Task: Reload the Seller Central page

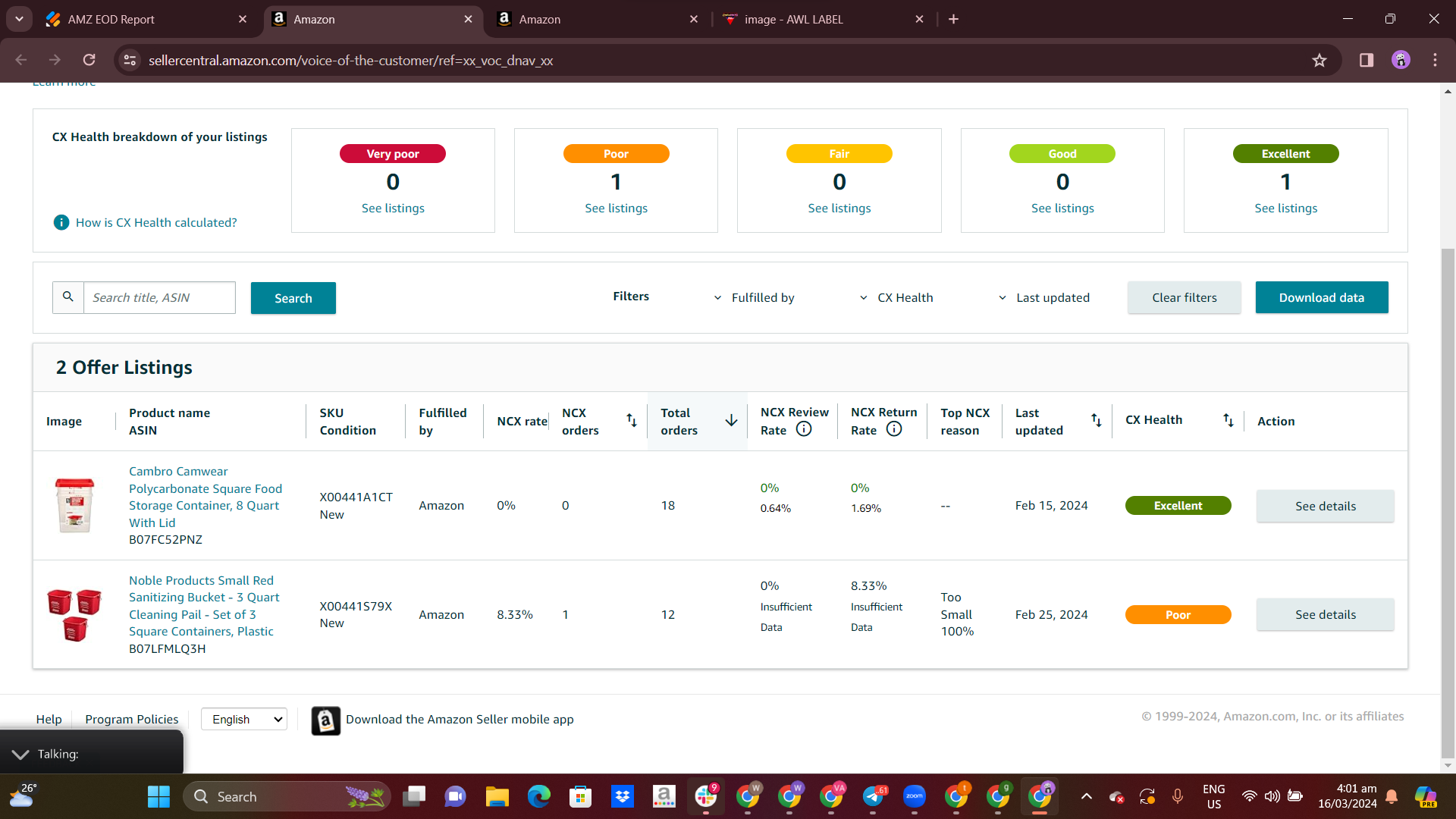Action: point(89,60)
